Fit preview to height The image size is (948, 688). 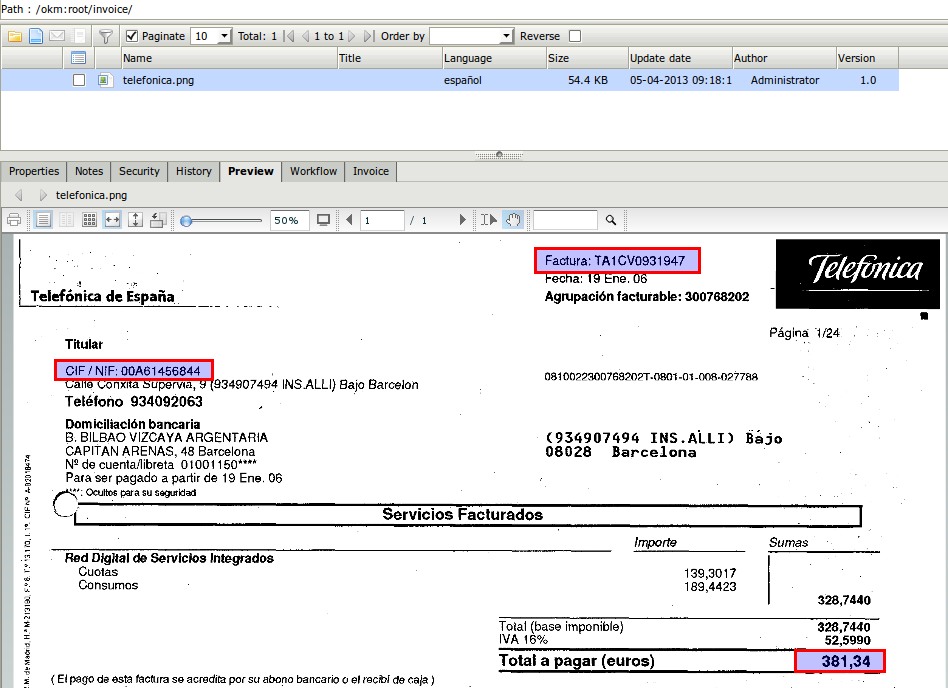click(135, 220)
